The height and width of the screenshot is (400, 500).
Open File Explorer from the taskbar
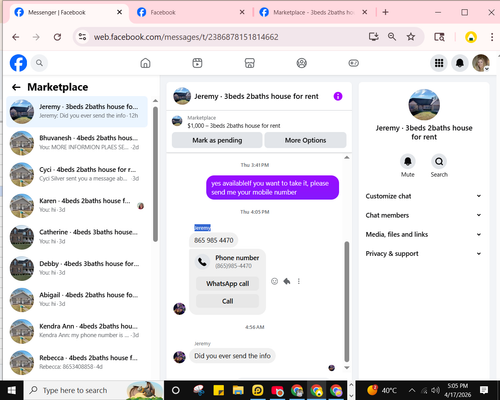(x=238, y=390)
